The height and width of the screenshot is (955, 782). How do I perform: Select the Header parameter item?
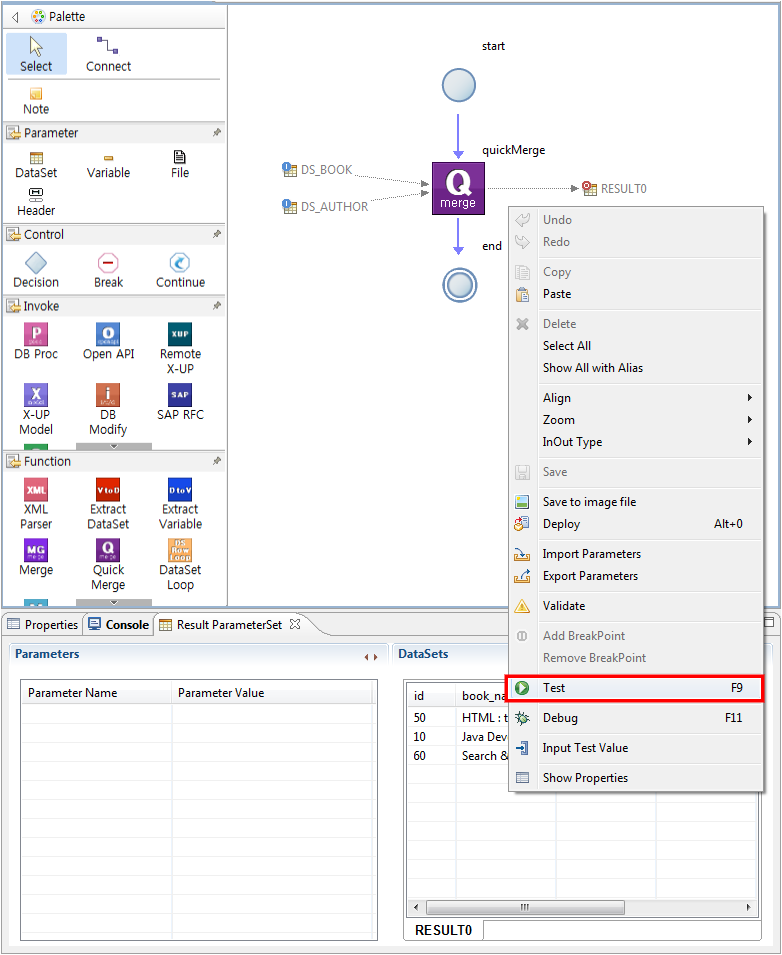pos(36,203)
